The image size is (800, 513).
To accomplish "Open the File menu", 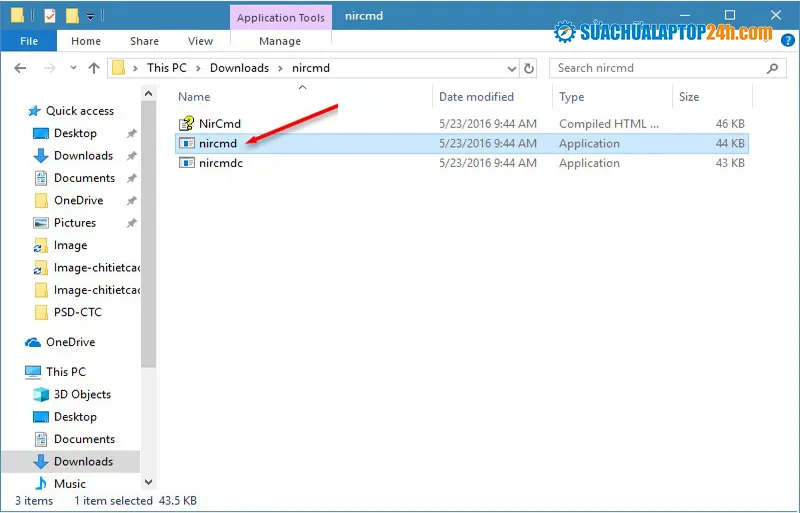I will pos(29,41).
